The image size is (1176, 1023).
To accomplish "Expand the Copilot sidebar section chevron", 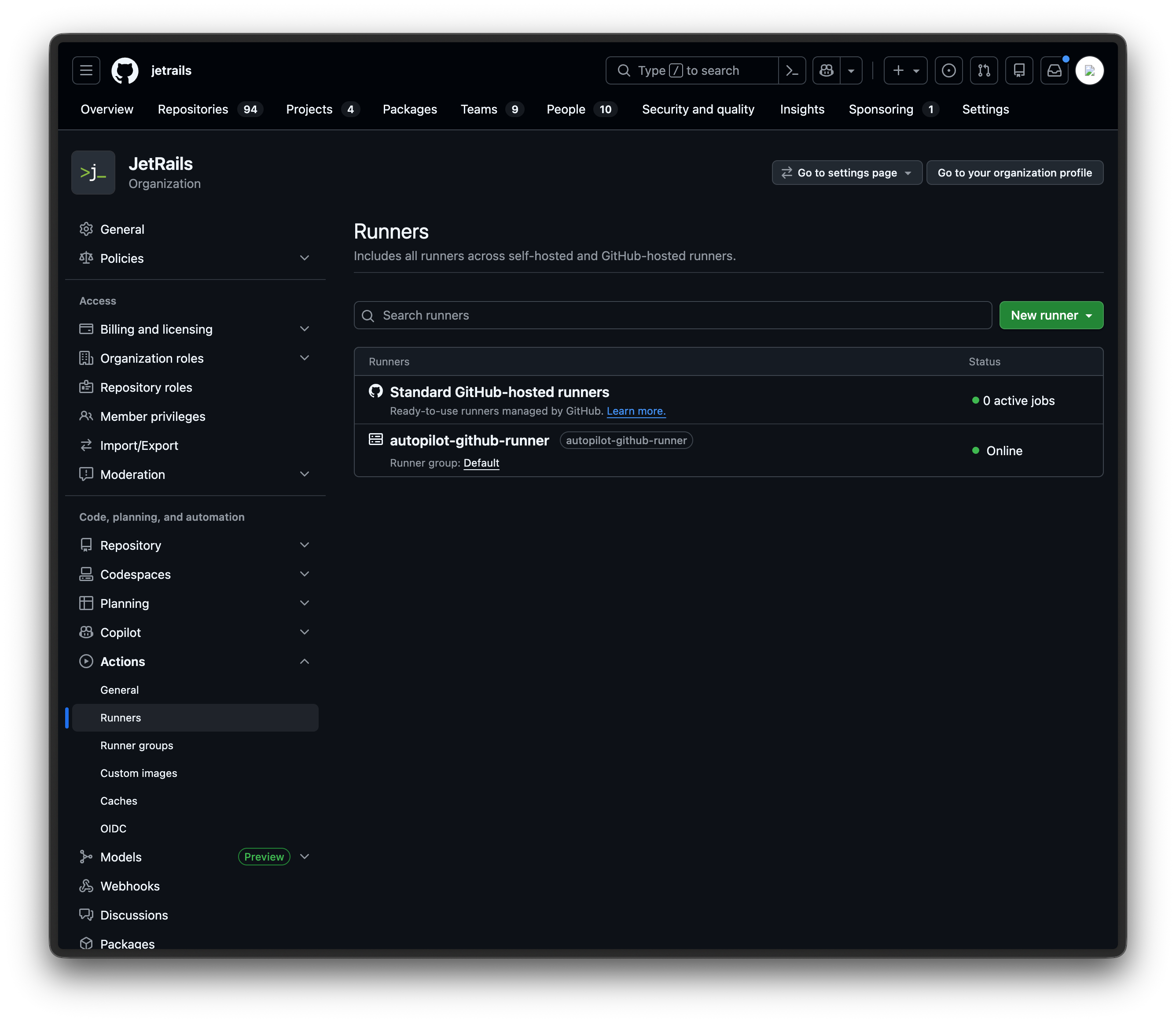I will (x=304, y=633).
